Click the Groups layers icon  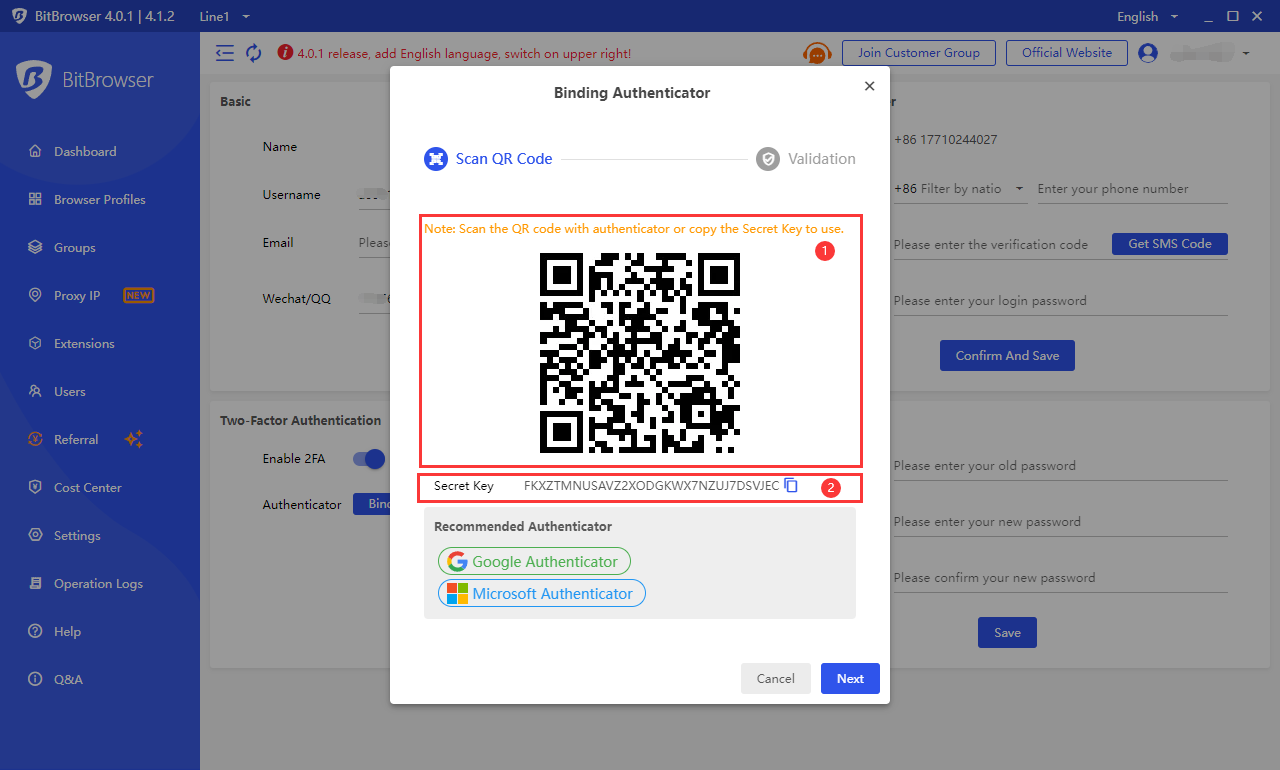coord(35,247)
